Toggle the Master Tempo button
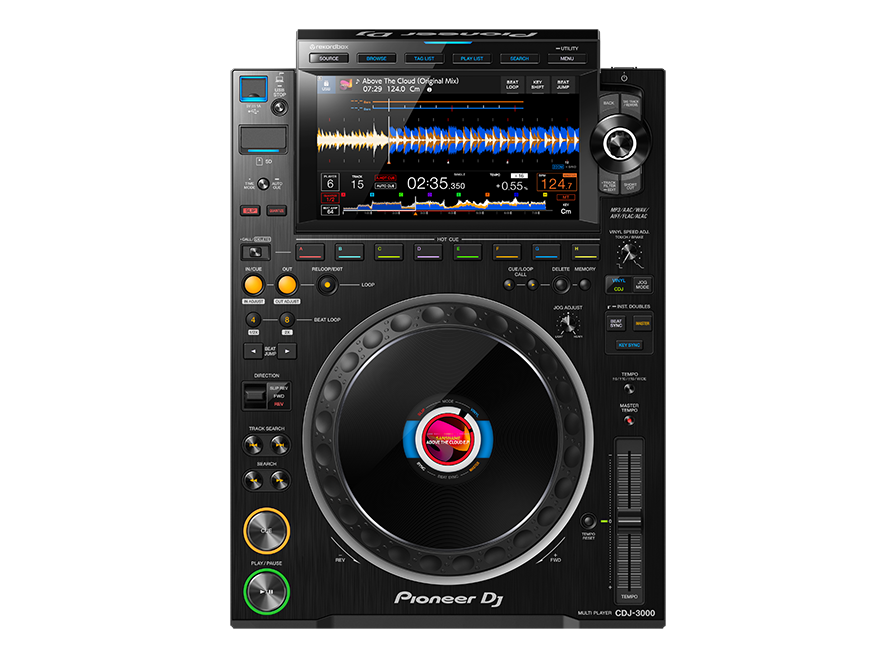The width and height of the screenshot is (896, 658). coord(628,420)
